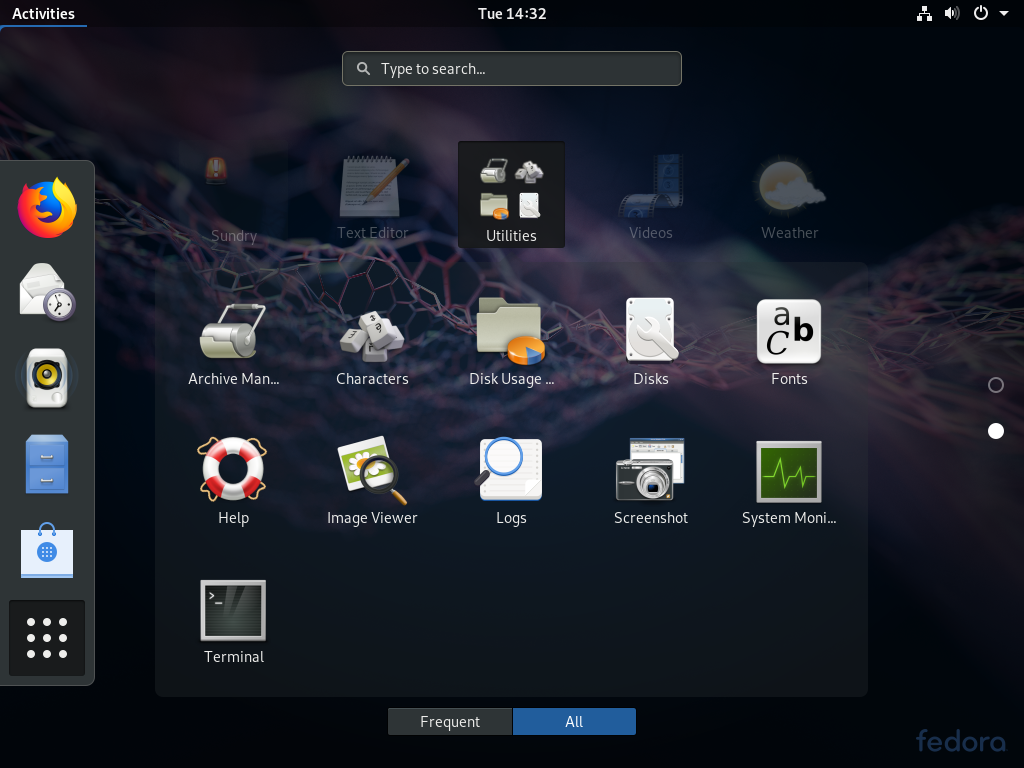Open the Logs app
Image resolution: width=1024 pixels, height=768 pixels.
511,482
